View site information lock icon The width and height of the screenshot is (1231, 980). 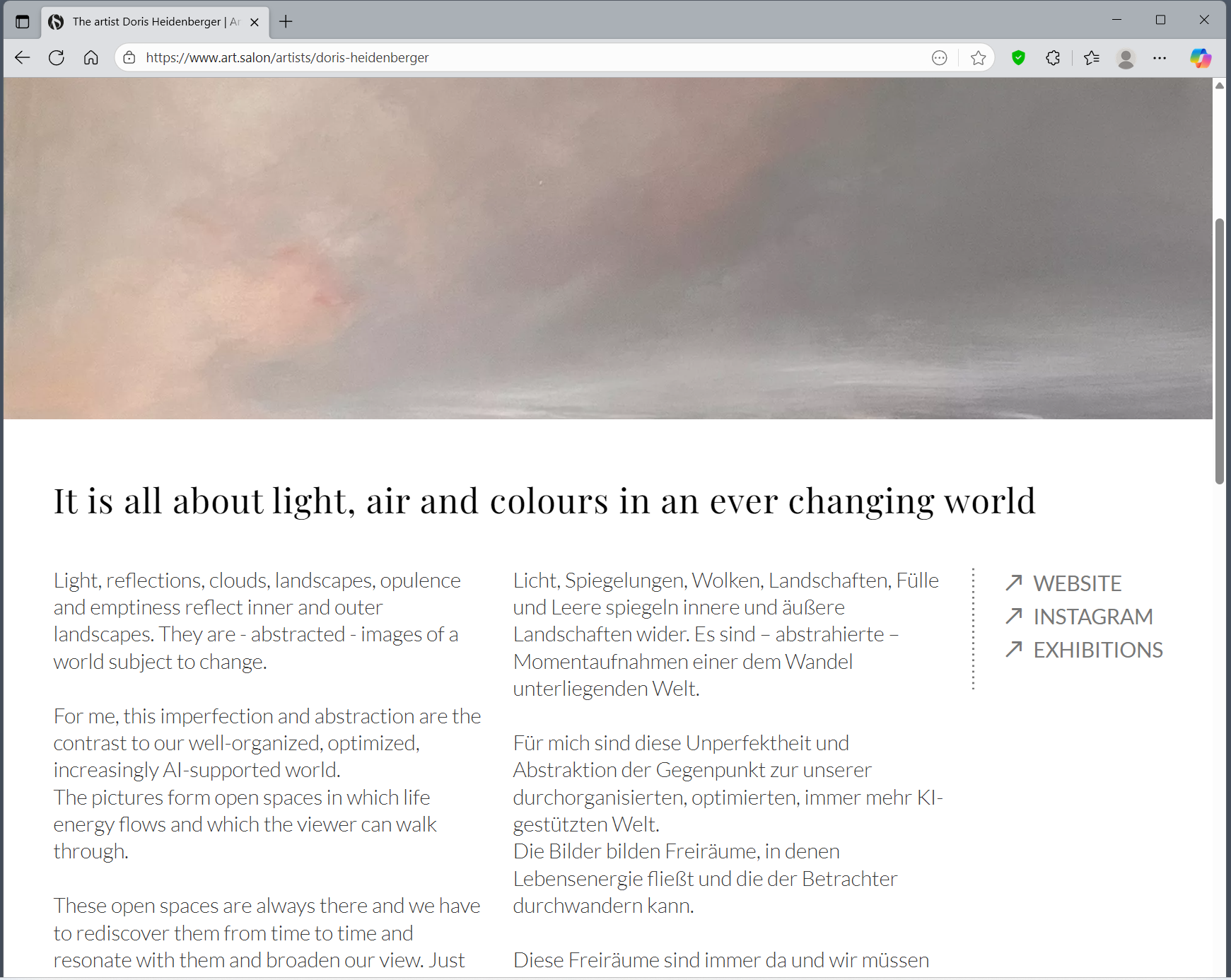[x=129, y=58]
